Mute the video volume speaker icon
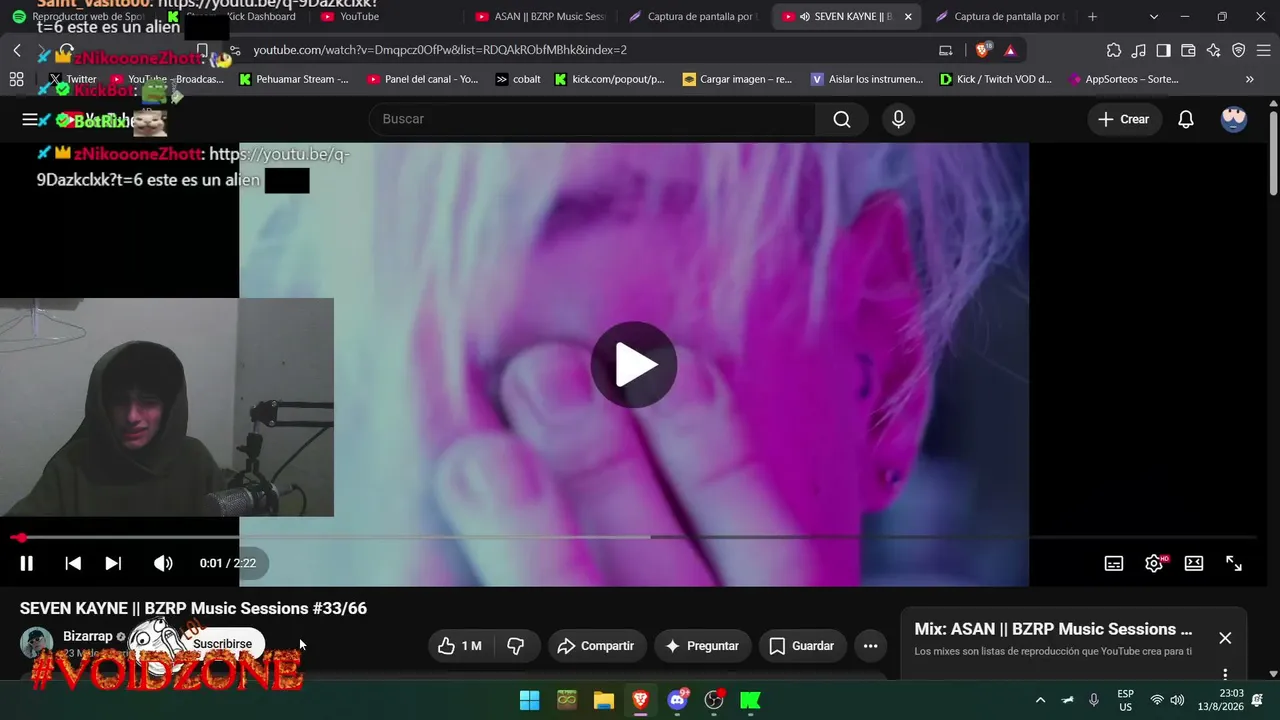Viewport: 1280px width, 720px height. point(162,563)
